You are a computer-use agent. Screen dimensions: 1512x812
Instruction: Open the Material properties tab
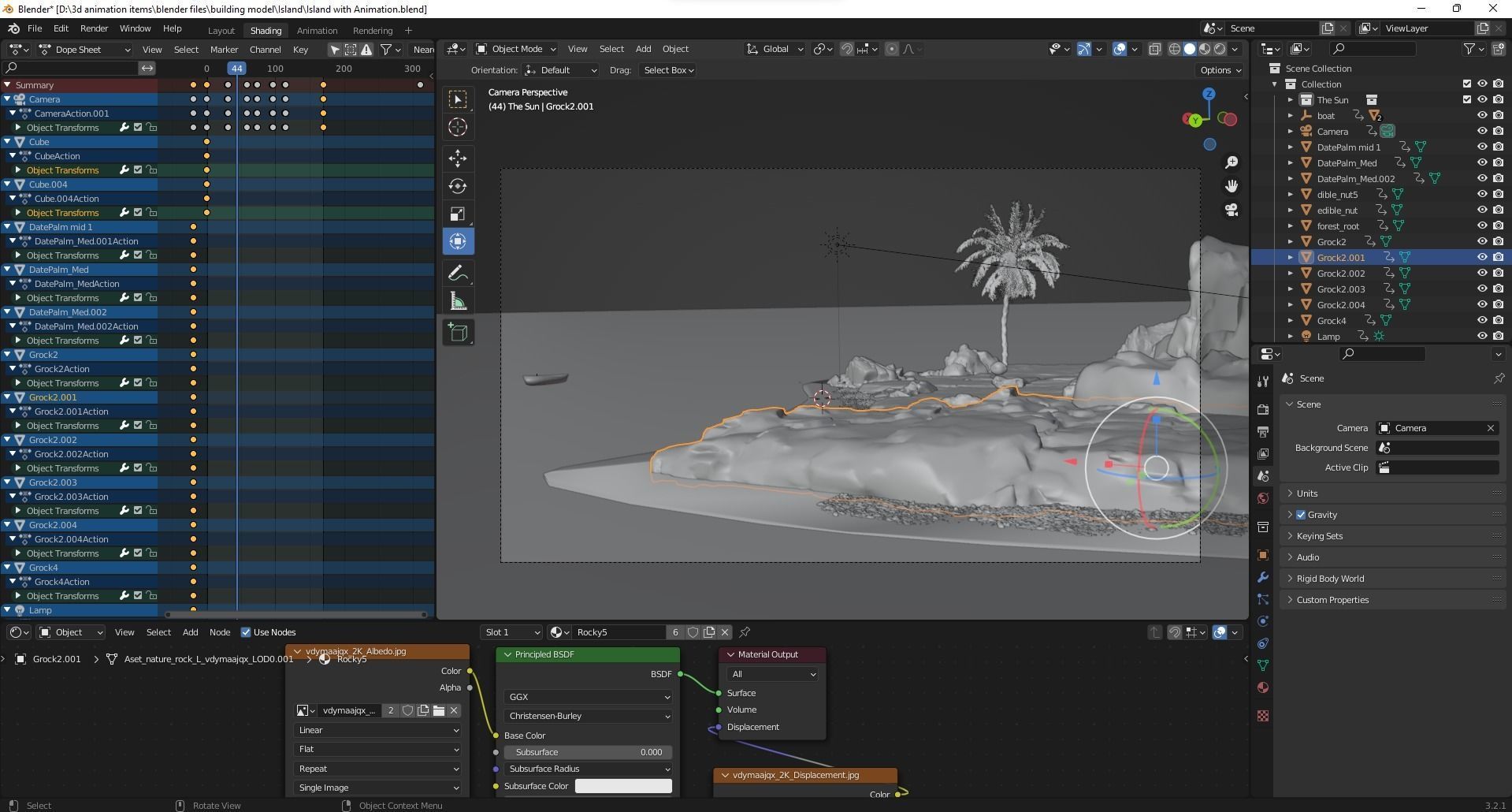point(1263,687)
